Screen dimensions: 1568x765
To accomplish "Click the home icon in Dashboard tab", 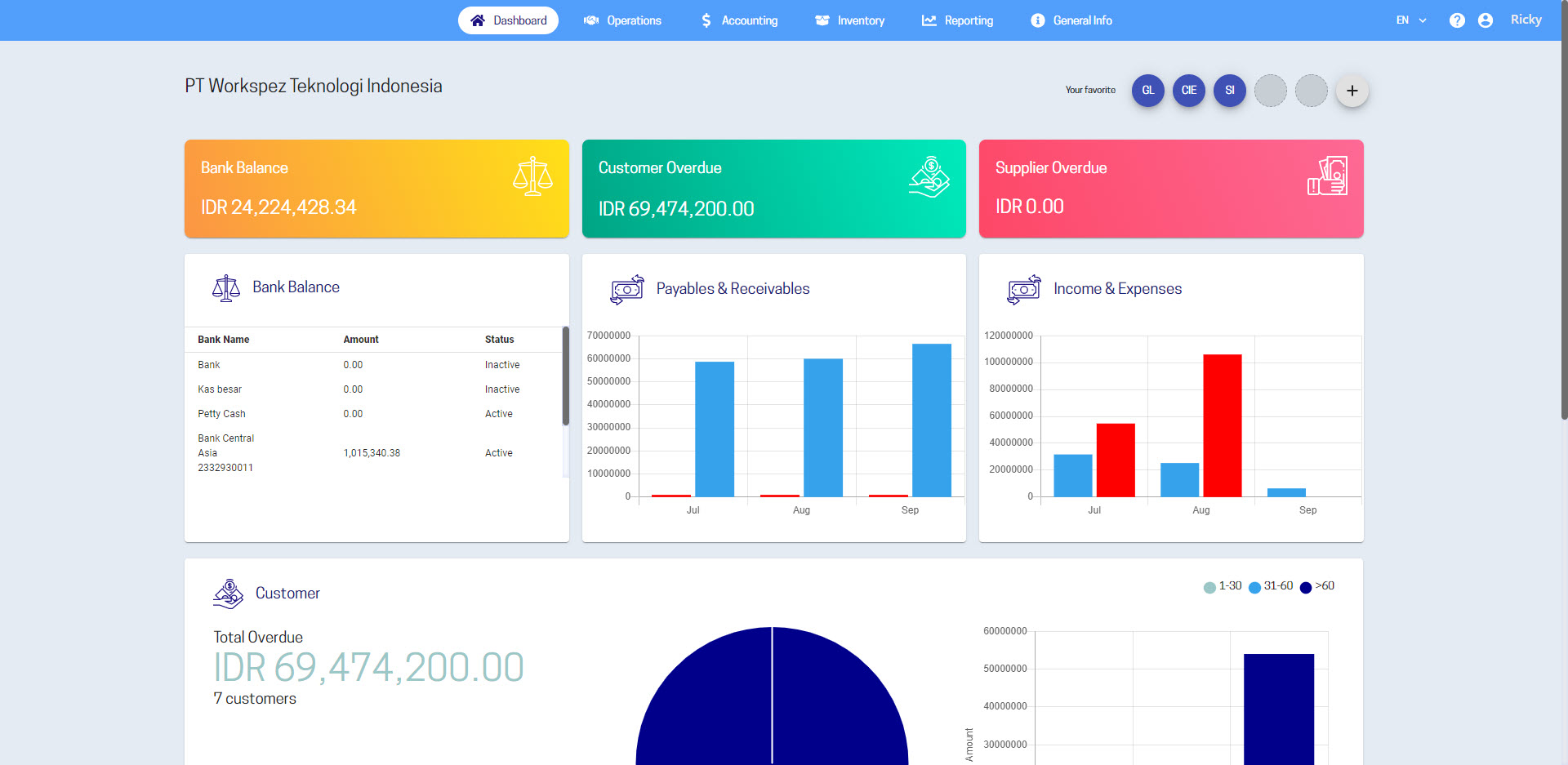I will 478,20.
